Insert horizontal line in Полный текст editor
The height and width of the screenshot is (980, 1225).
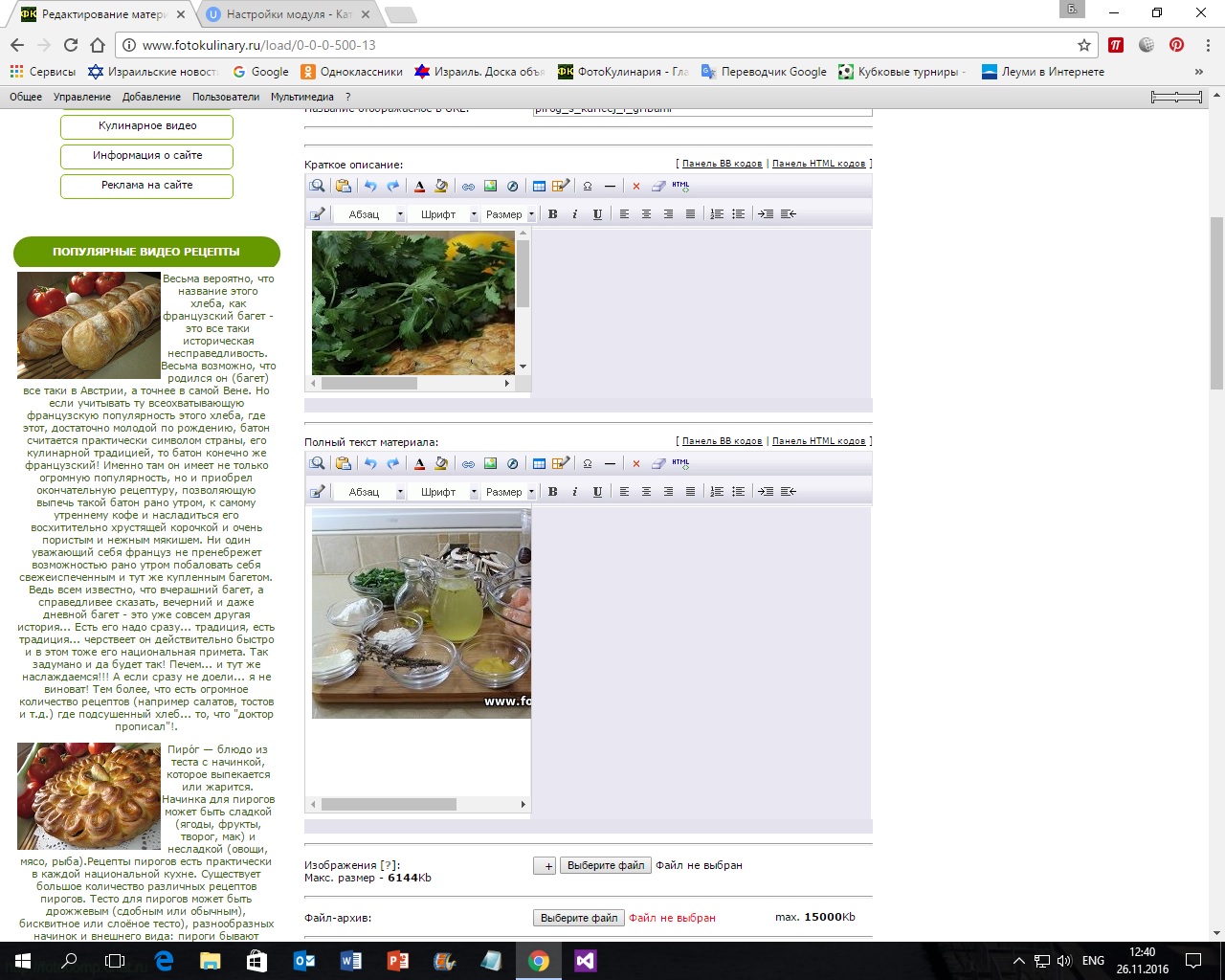click(610, 463)
